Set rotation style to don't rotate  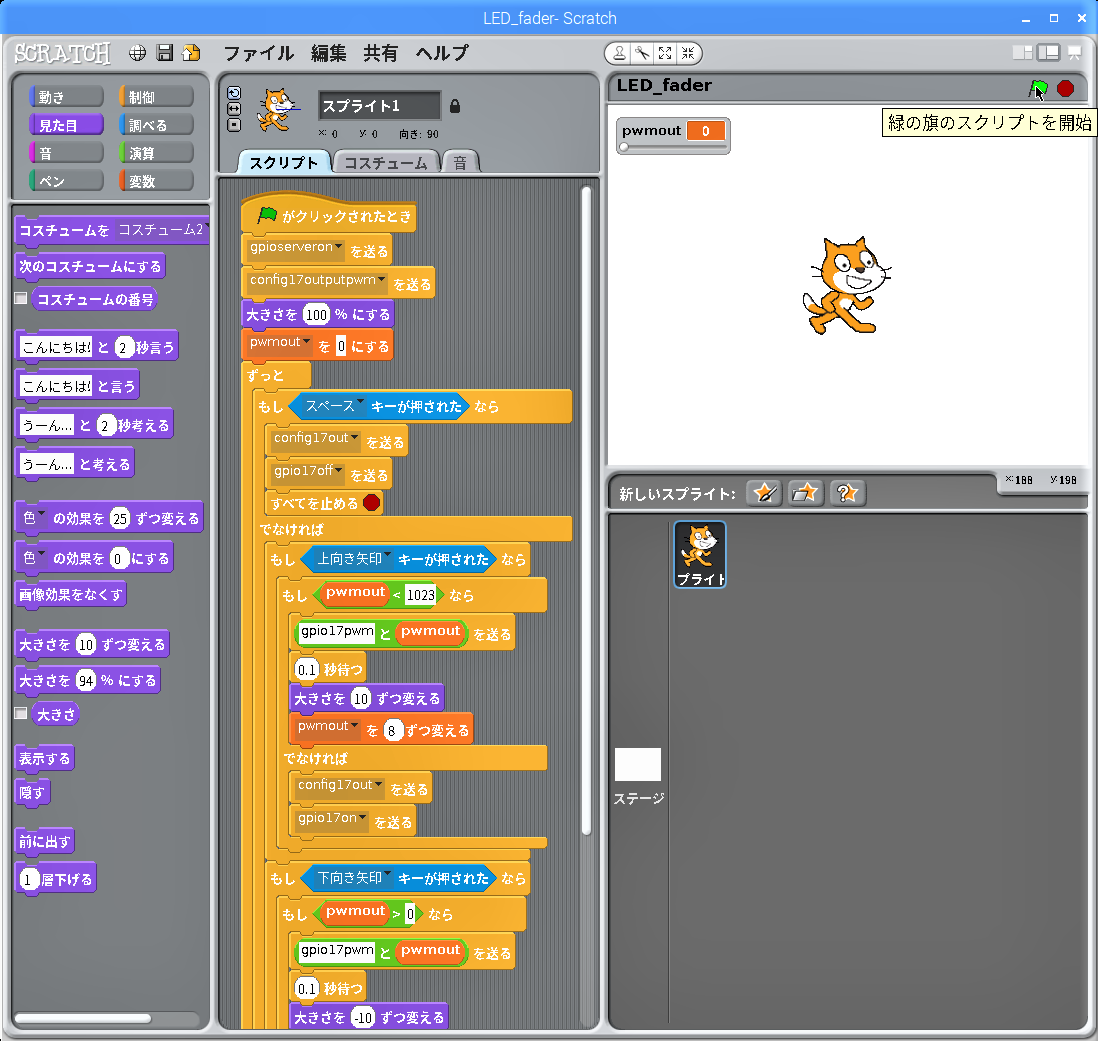(234, 125)
